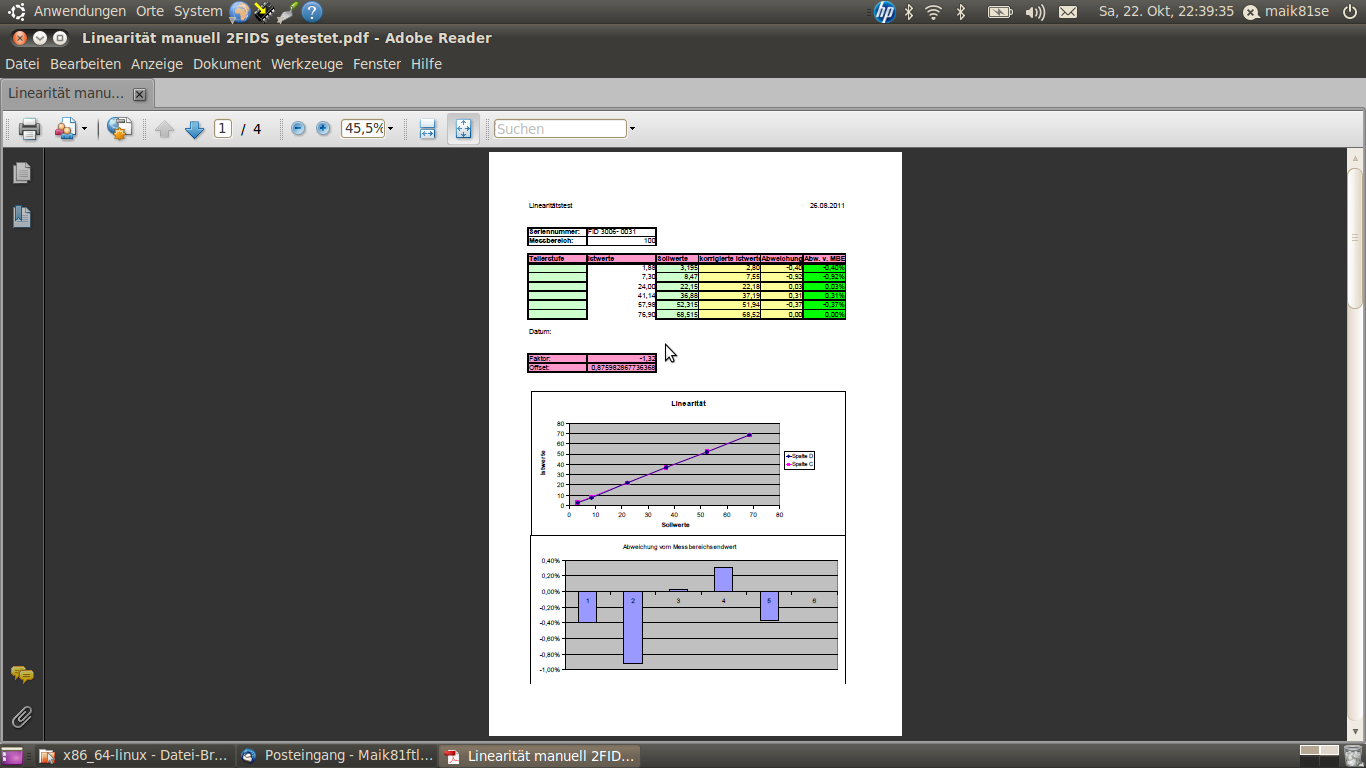Image resolution: width=1366 pixels, height=768 pixels.
Task: Click the zoom out minus button
Action: coord(298,129)
